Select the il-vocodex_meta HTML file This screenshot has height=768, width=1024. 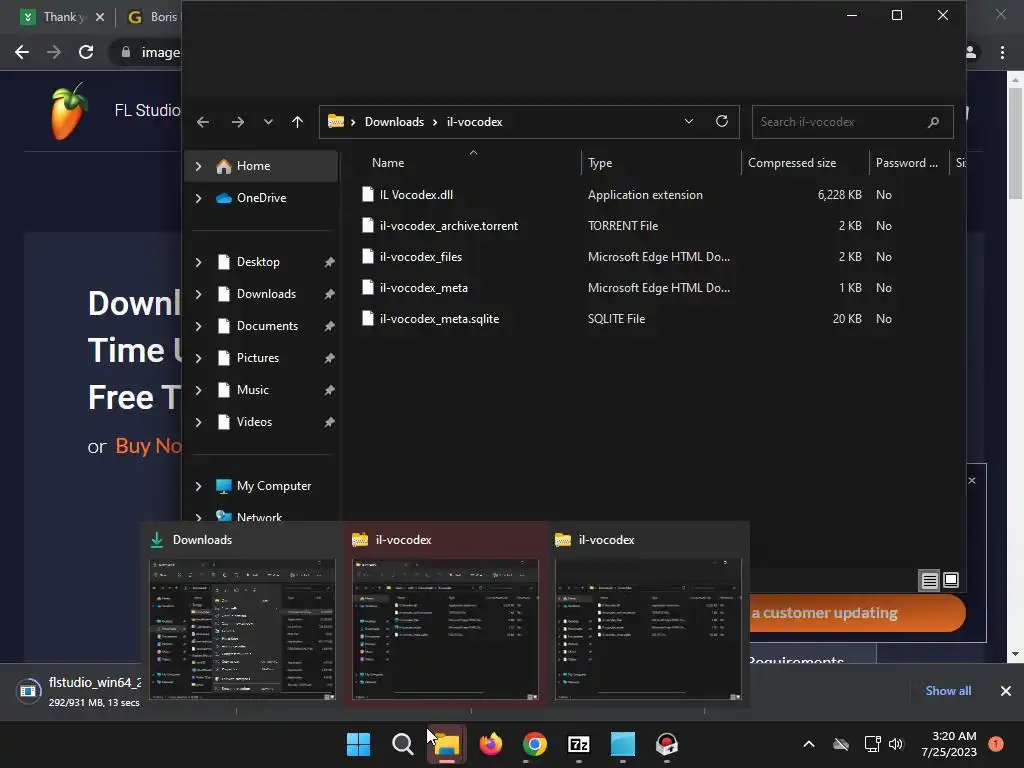423,288
